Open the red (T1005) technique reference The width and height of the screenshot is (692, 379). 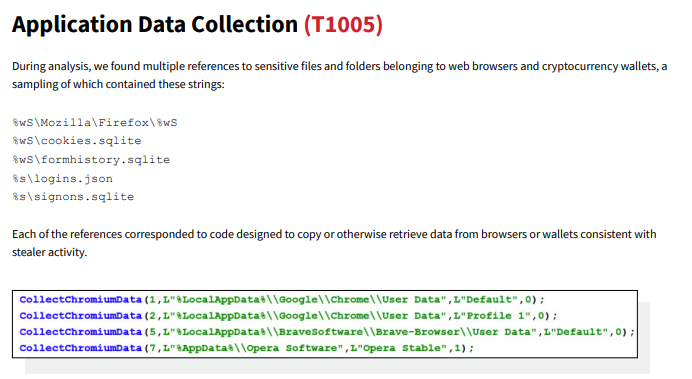pyautogui.click(x=343, y=24)
